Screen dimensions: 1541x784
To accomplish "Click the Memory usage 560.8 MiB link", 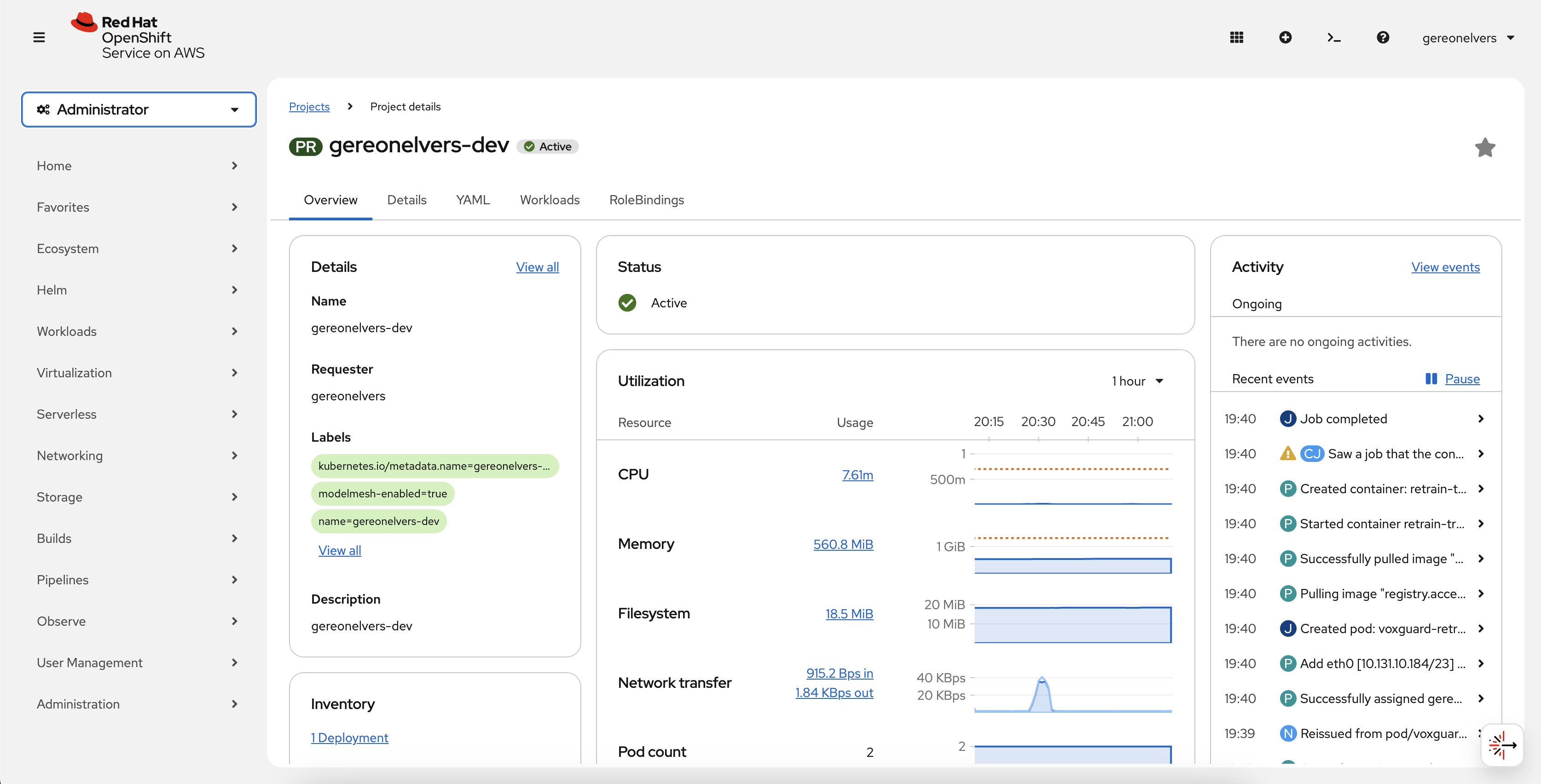I will point(843,544).
